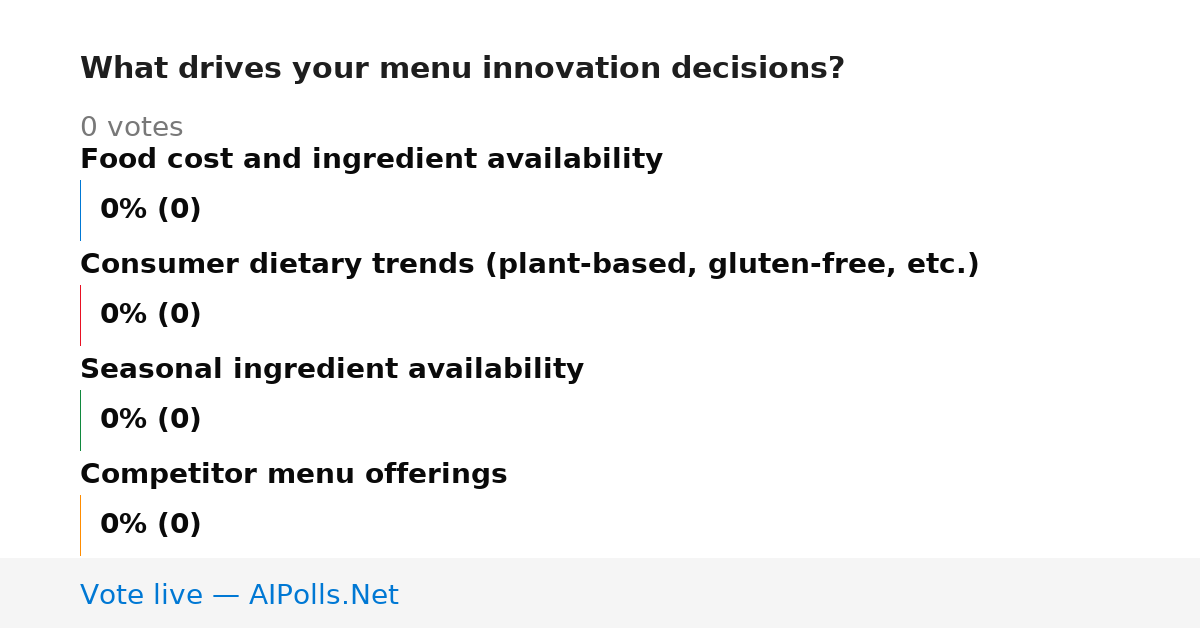Select Food cost and ingredient availability option
Image resolution: width=1200 pixels, height=628 pixels.
point(371,160)
